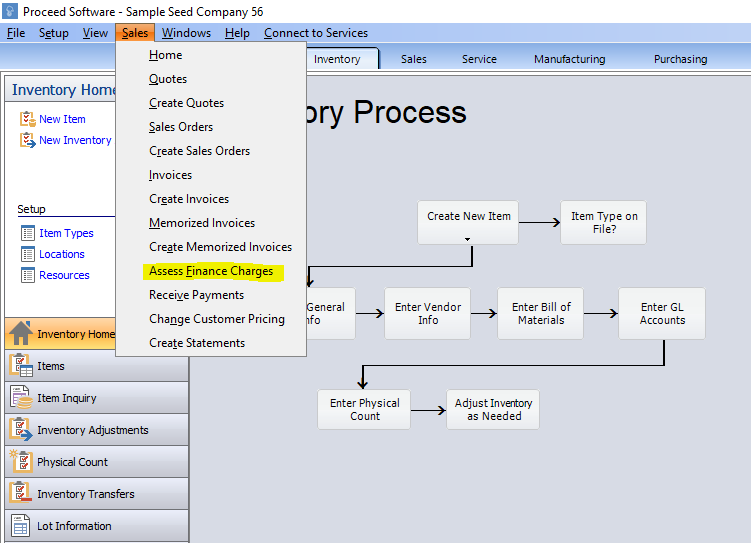The height and width of the screenshot is (543, 751).
Task: Click the New Inventory icon
Action: tap(27, 140)
